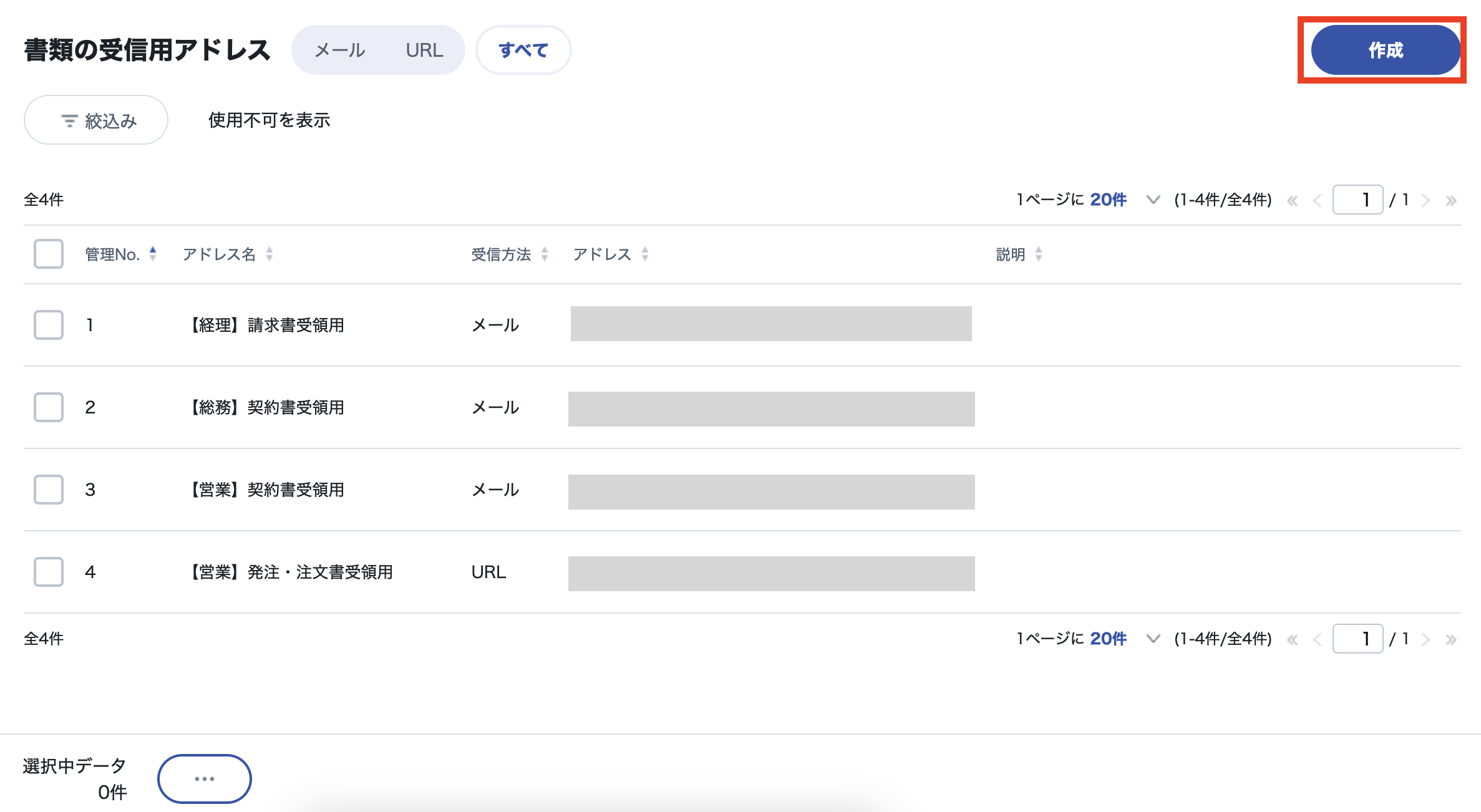Open the 絞込み filter button
This screenshot has width=1481, height=812.
point(96,120)
